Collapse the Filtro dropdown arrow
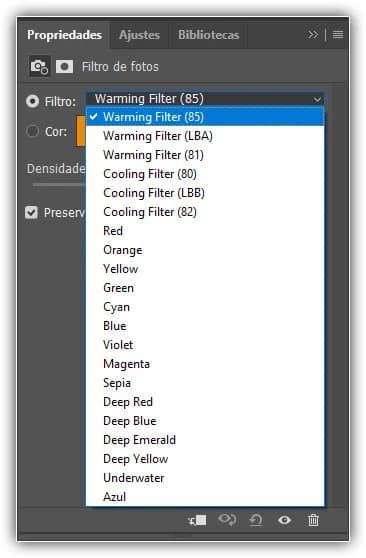The width and height of the screenshot is (366, 558). pos(317,99)
